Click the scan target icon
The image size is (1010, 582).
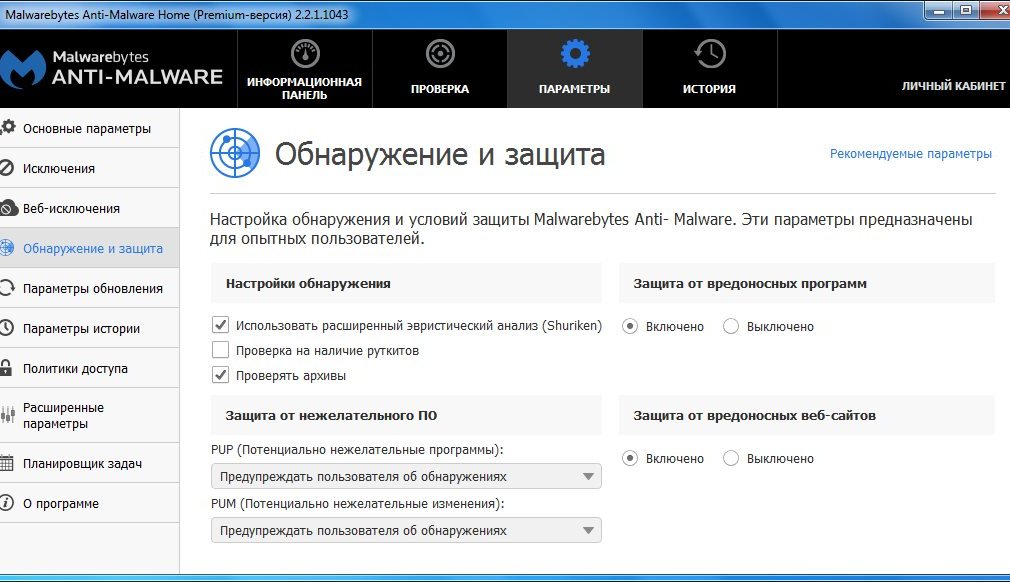(440, 54)
